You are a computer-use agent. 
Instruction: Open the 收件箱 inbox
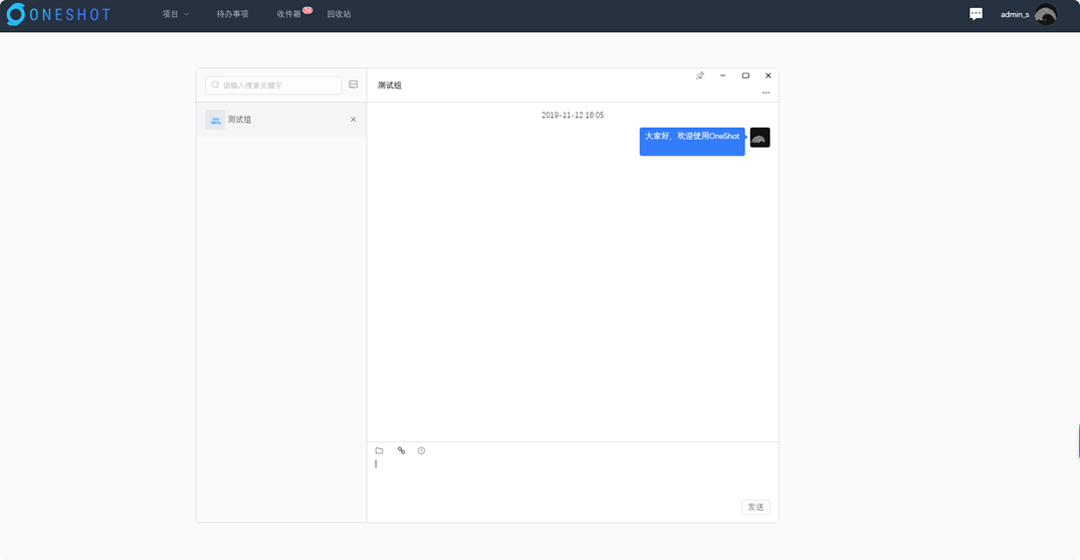[x=289, y=14]
